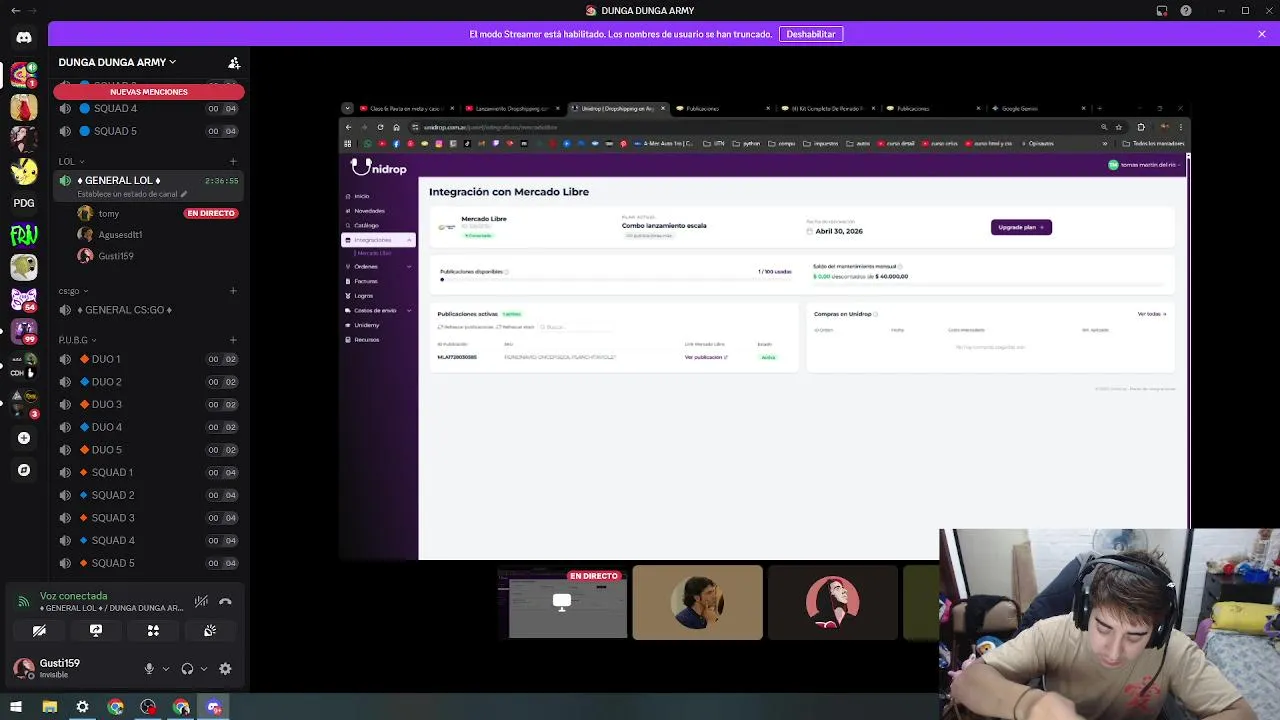Click the invite people icon beside server name

point(234,62)
